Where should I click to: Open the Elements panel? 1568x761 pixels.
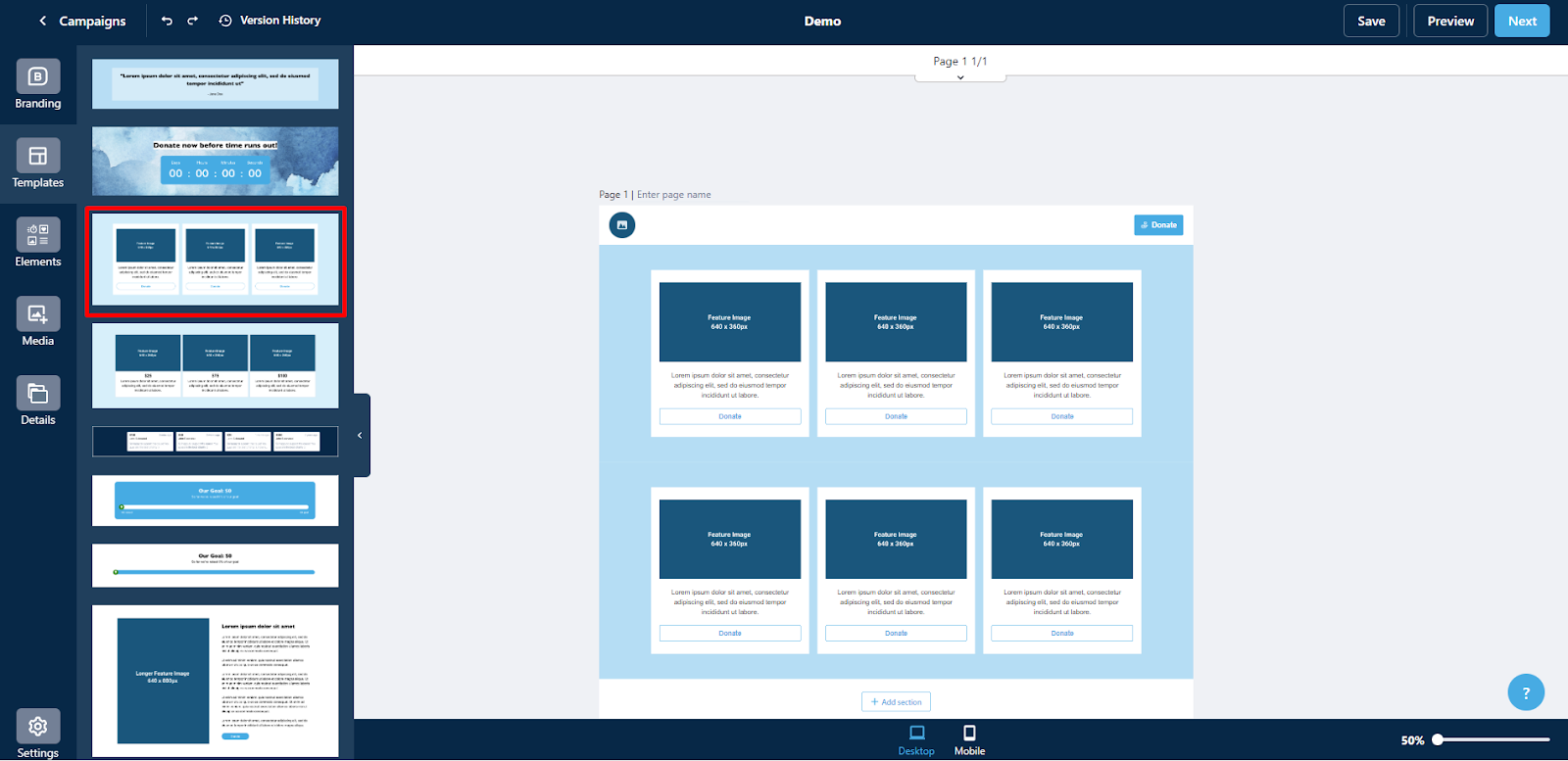(38, 243)
